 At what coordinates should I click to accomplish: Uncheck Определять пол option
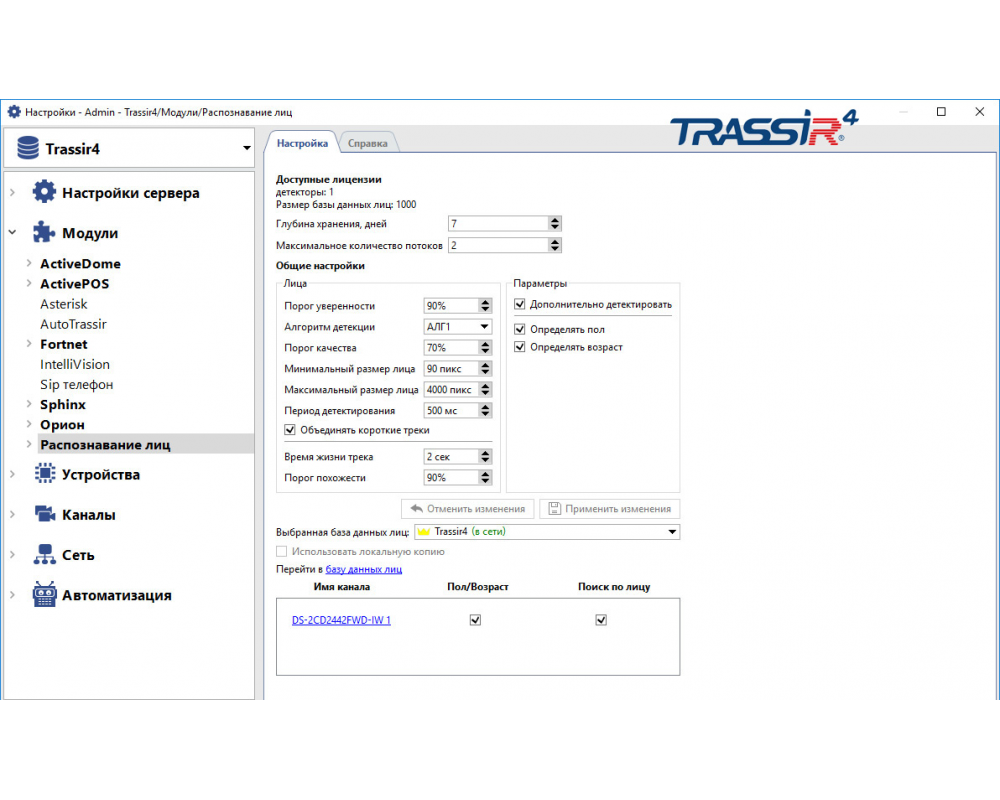(520, 329)
